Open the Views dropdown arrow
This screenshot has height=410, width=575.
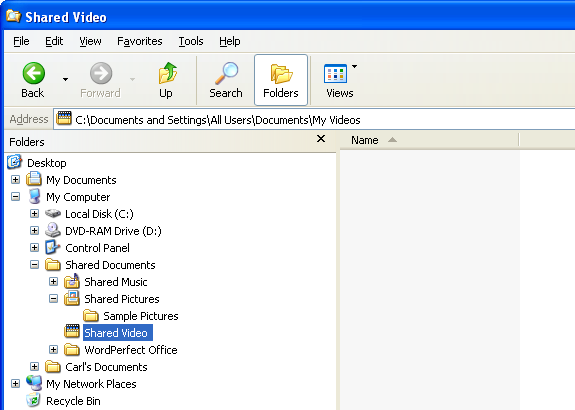coord(354,66)
